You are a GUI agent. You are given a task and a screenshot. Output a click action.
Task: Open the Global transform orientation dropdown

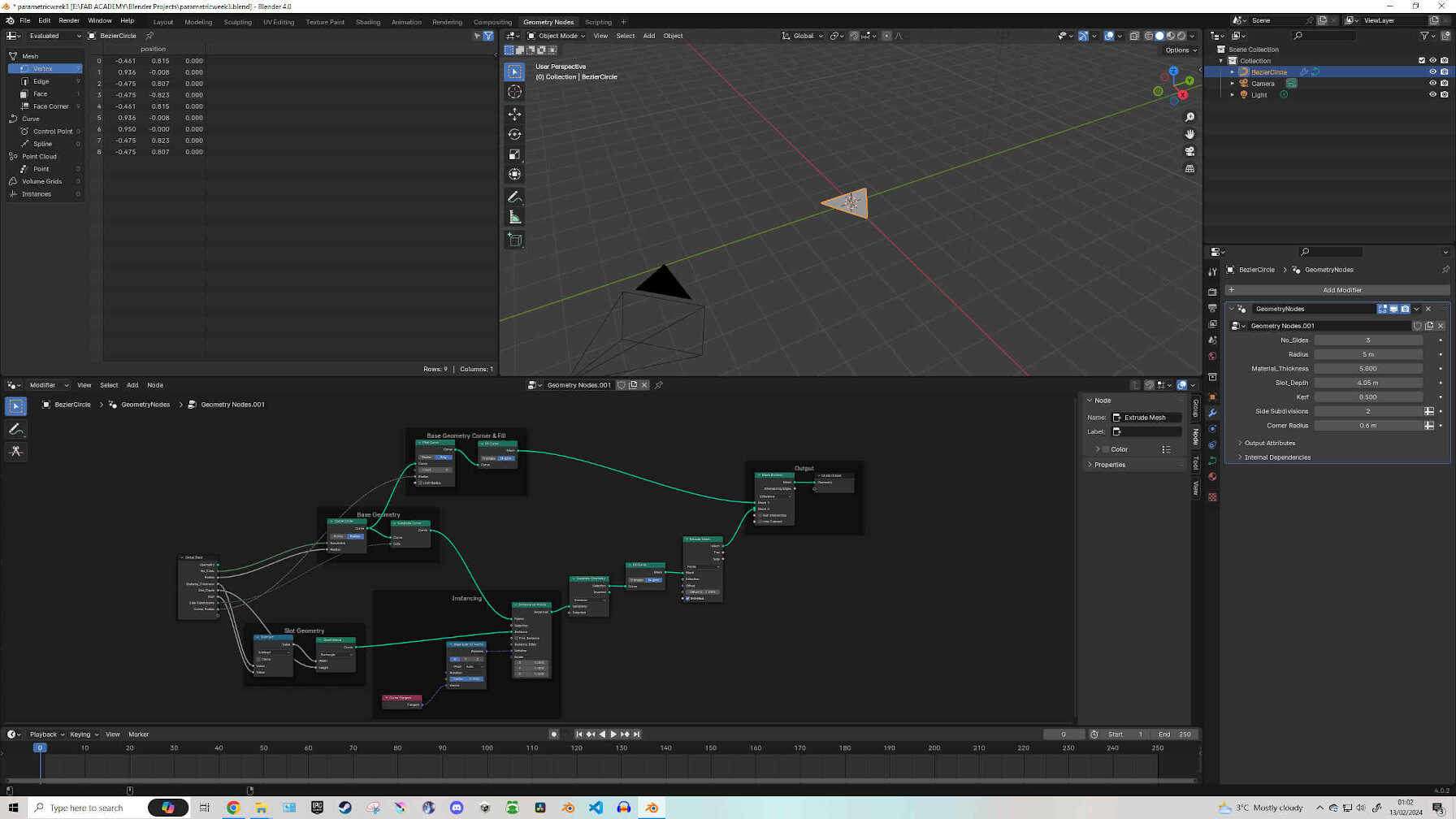click(x=803, y=36)
